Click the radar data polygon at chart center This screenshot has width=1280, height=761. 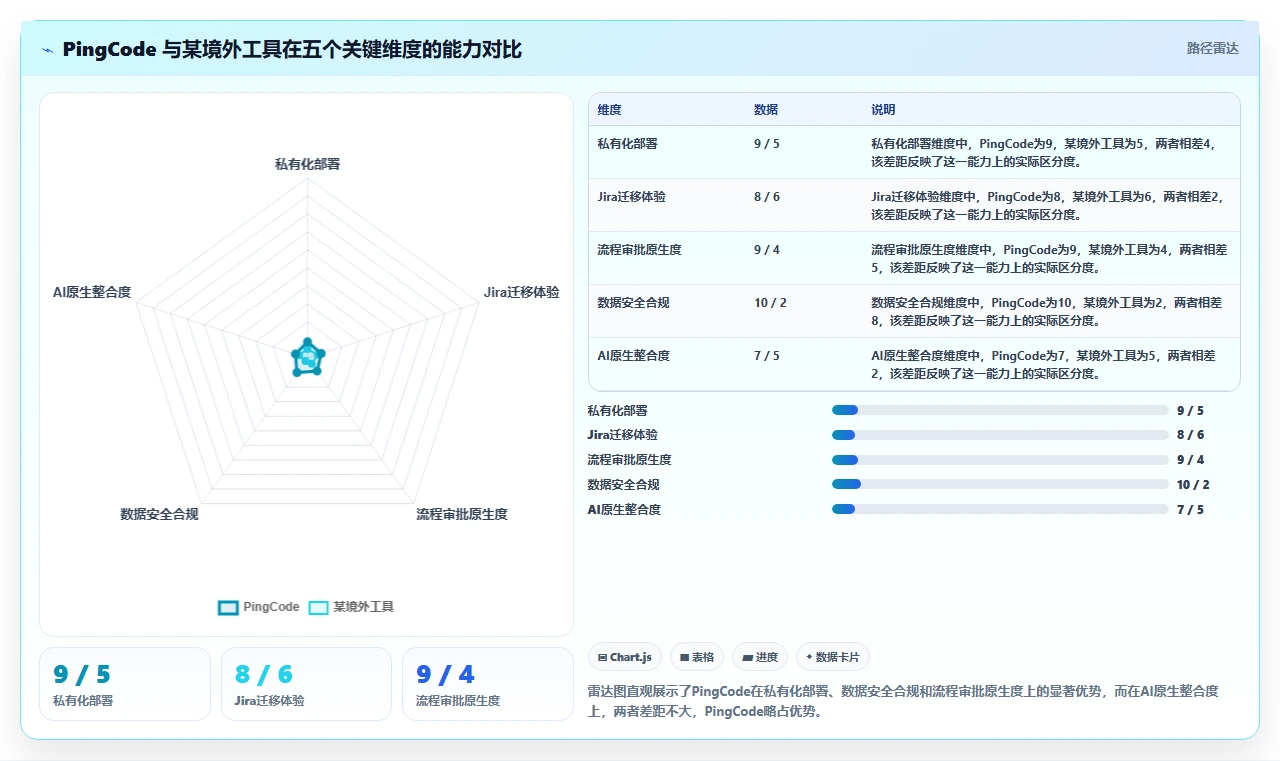(x=307, y=358)
